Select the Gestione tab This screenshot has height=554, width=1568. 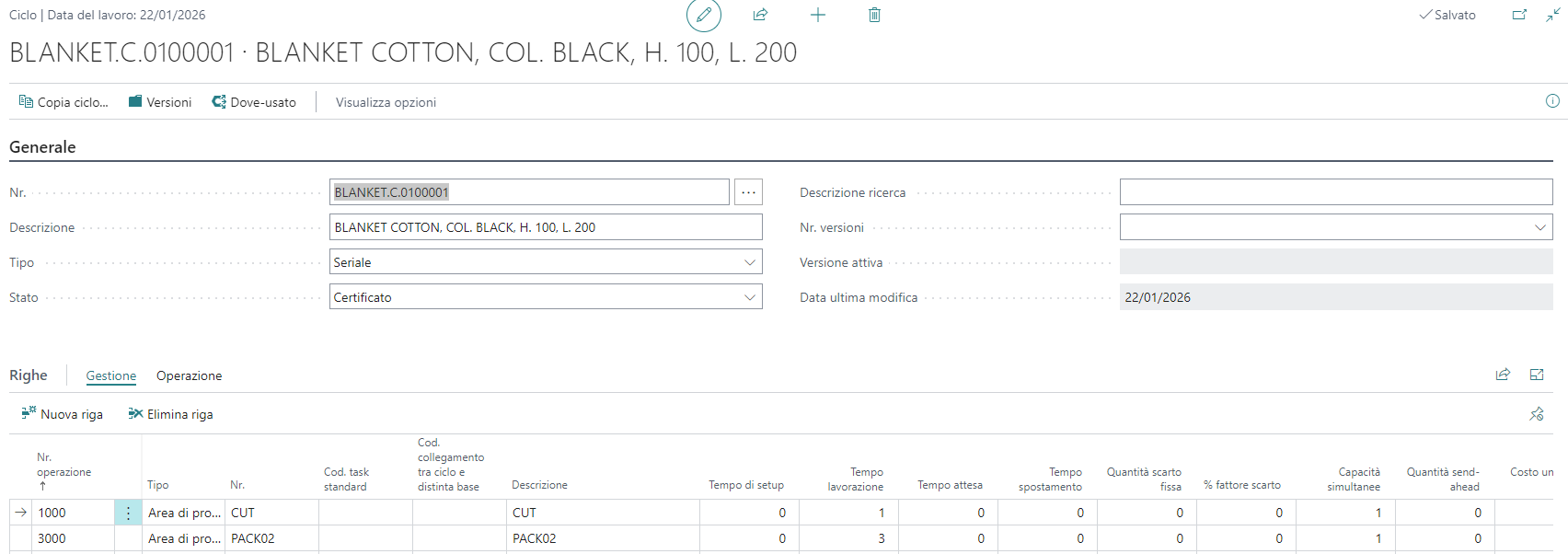point(111,375)
